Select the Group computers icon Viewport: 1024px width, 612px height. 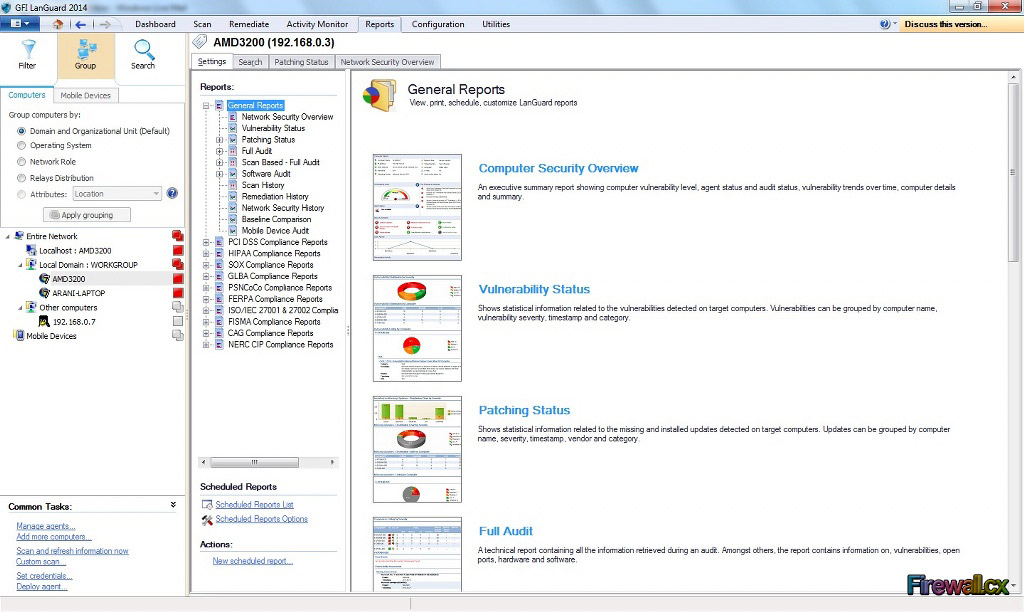pyautogui.click(x=86, y=49)
